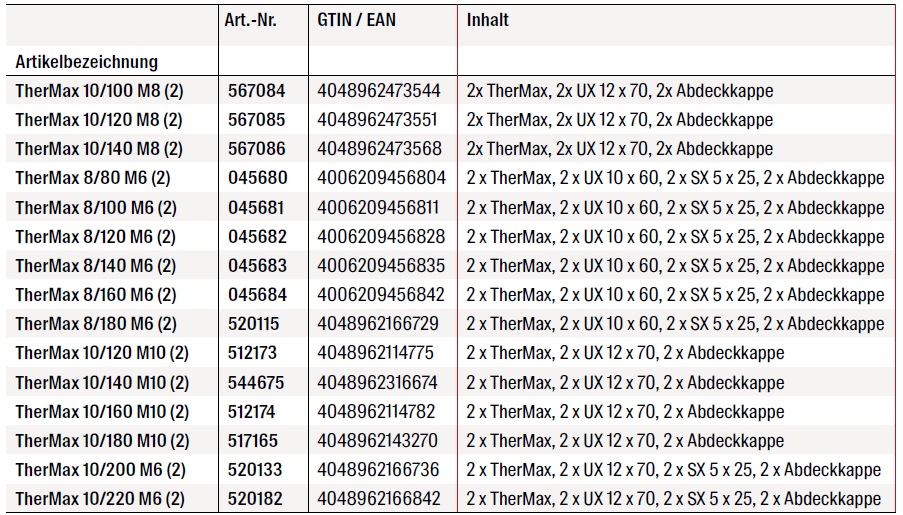Click EAN code 4006209456828
The image size is (903, 515).
381,237
